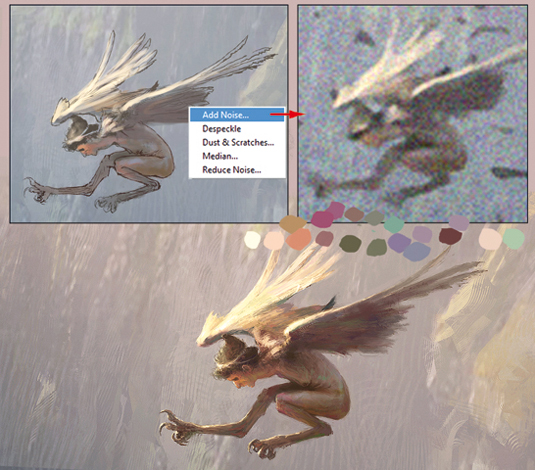
Task: Click Reduce Noise... in the menu
Action: [232, 170]
